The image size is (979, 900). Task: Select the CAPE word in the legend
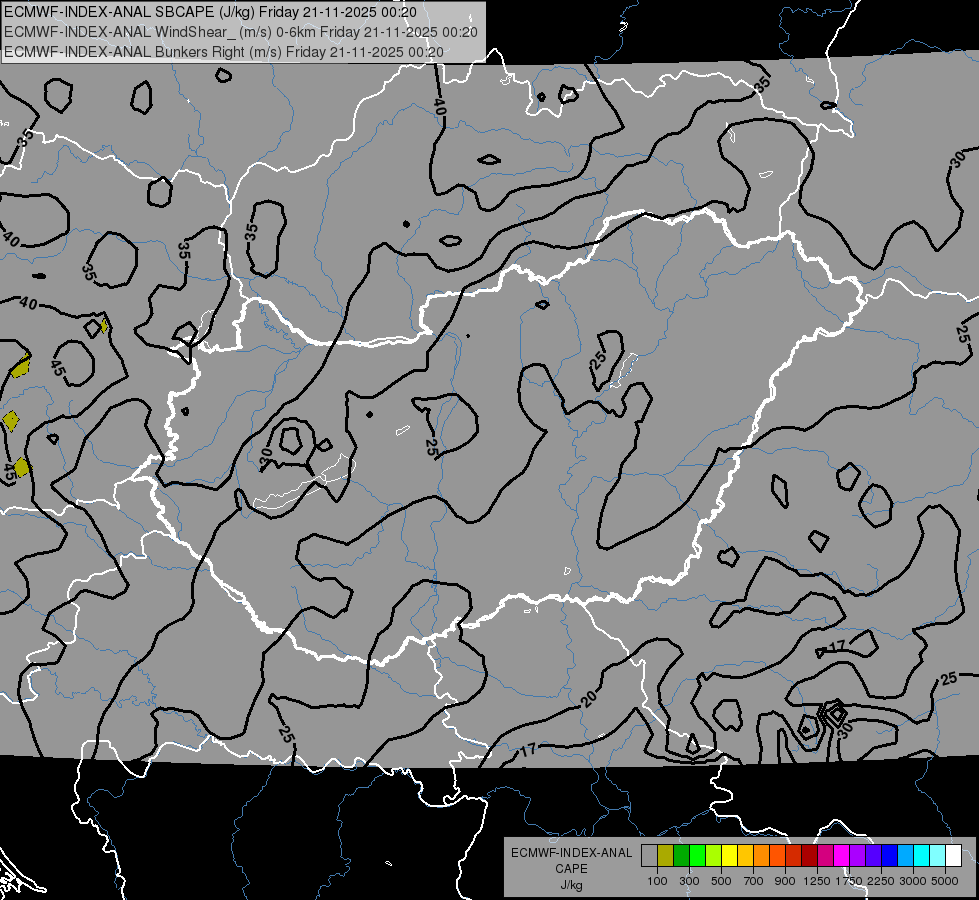tap(571, 869)
